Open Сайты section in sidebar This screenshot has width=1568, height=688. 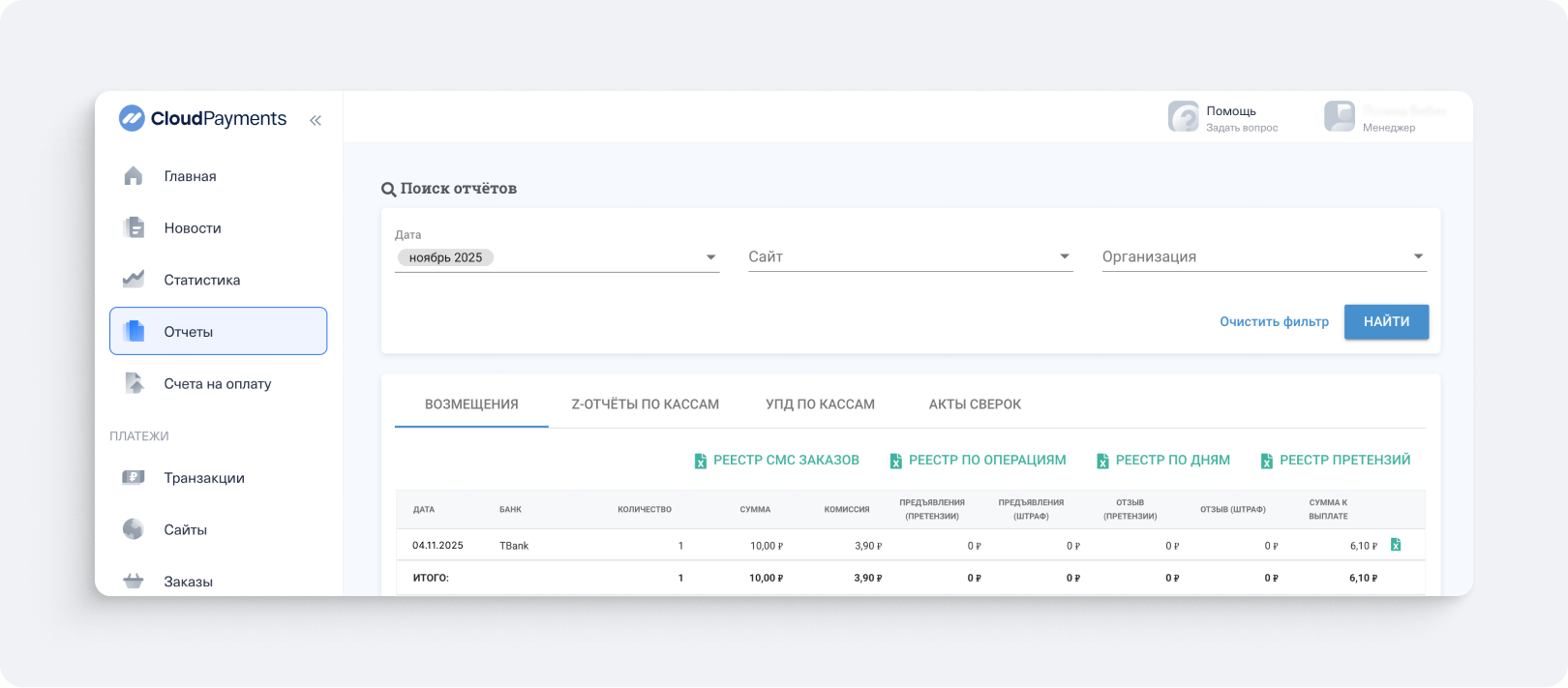tap(185, 530)
